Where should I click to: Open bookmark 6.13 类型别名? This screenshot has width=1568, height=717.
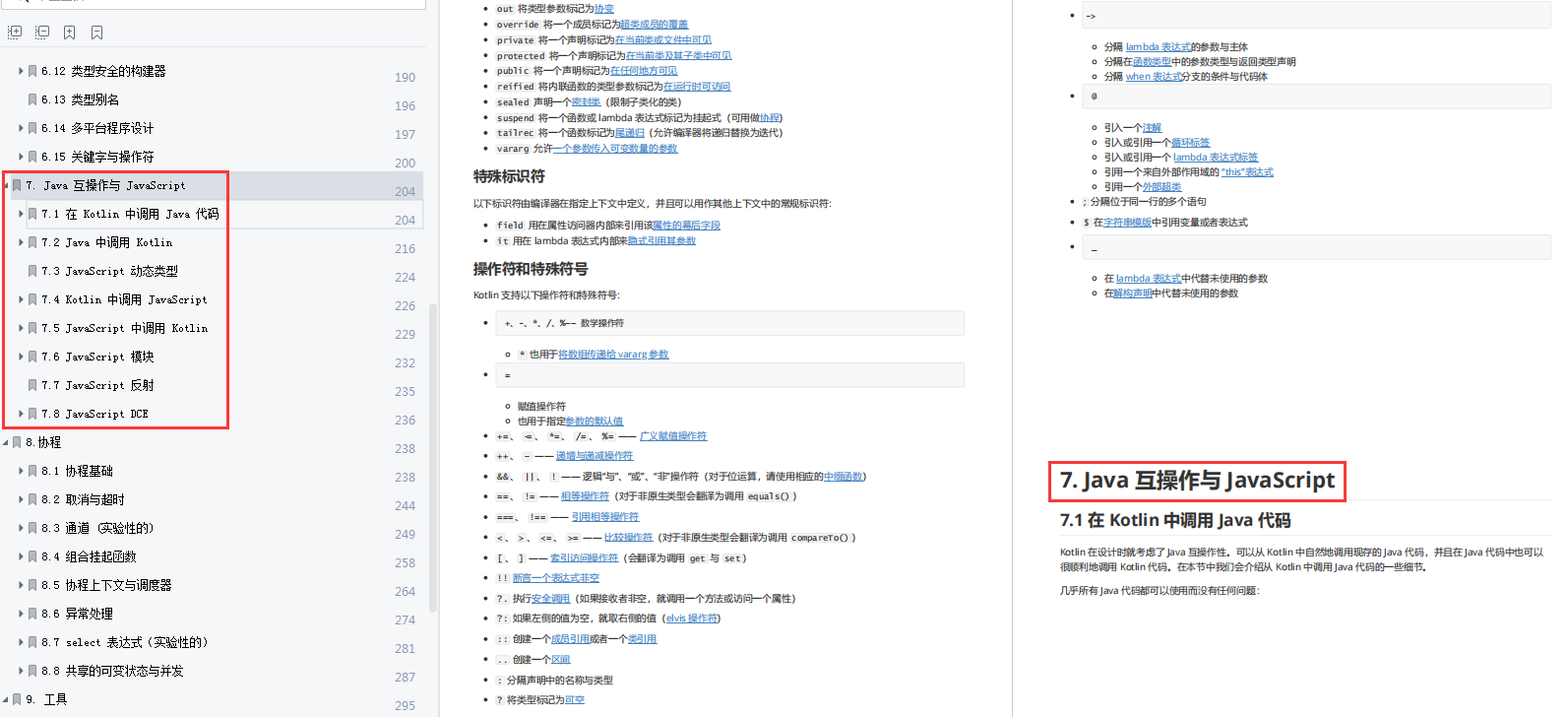[81, 99]
